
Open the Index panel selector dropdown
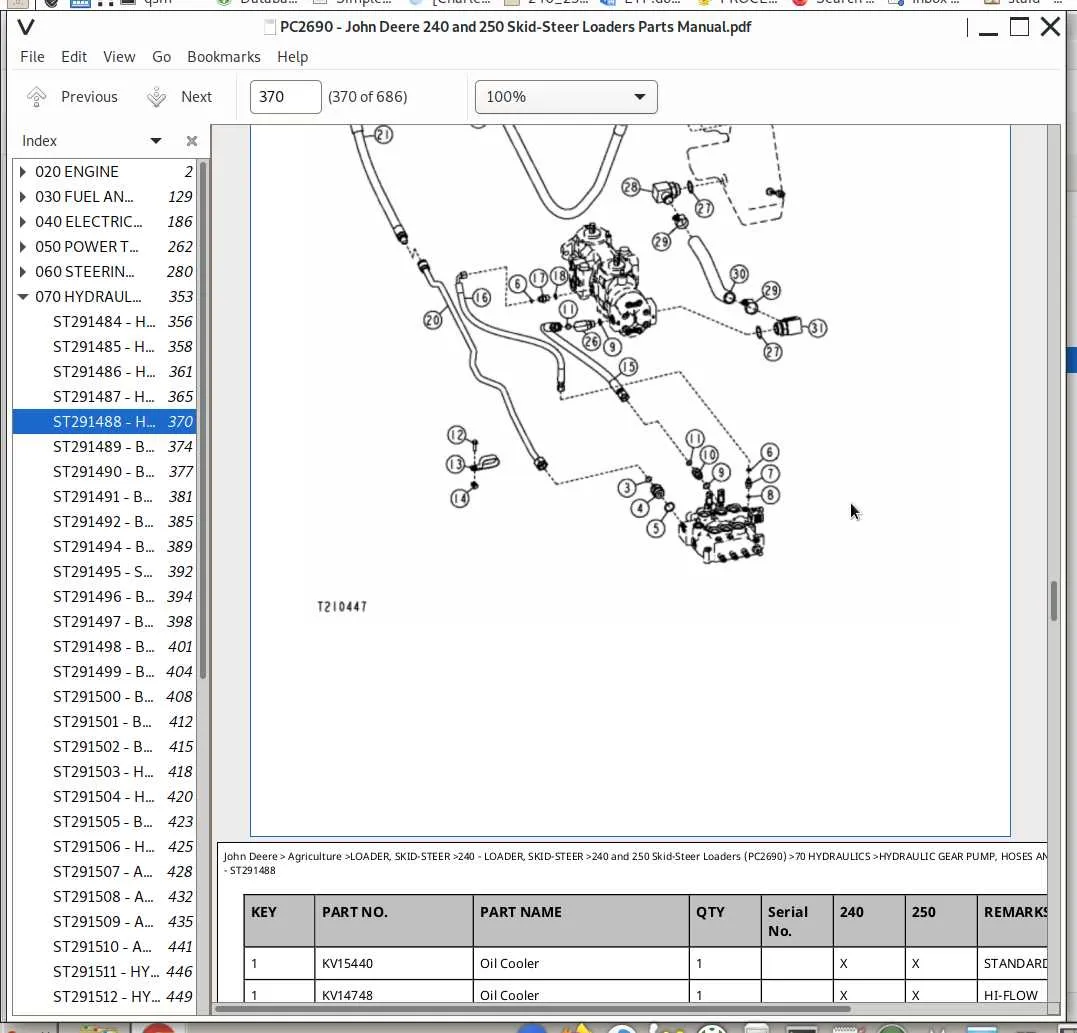pyautogui.click(x=156, y=141)
